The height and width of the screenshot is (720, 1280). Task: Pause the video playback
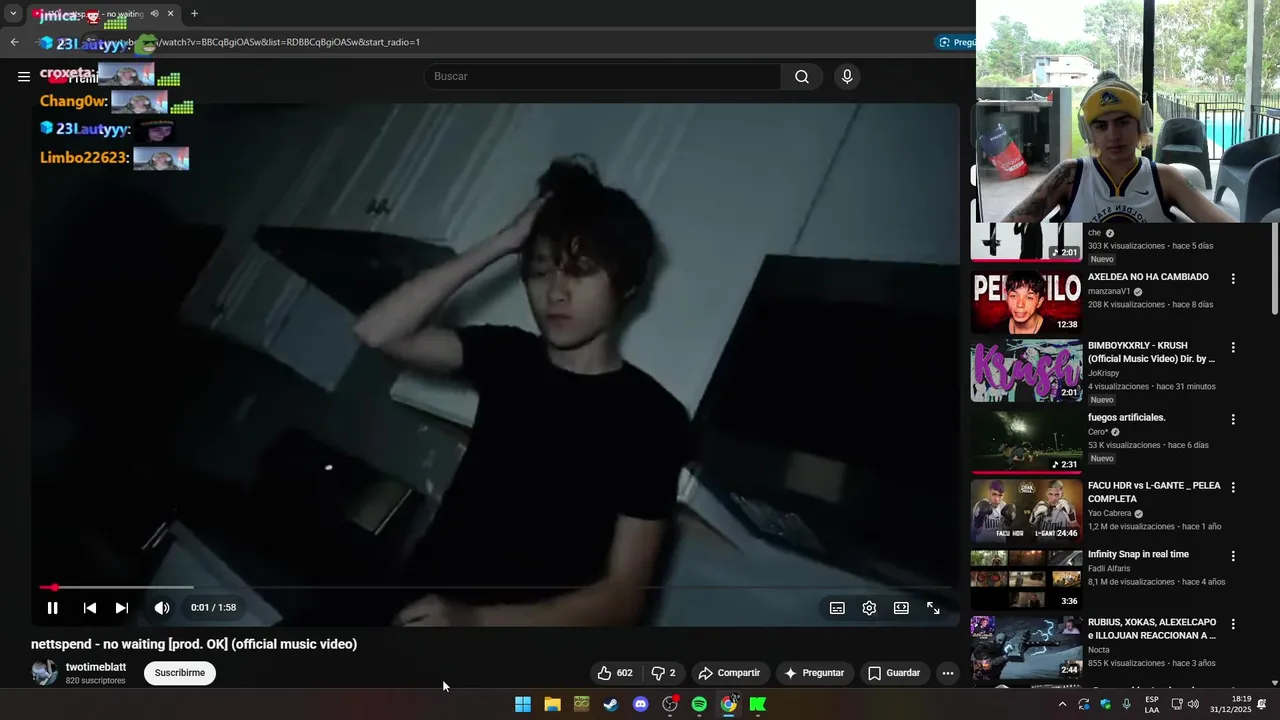52,608
